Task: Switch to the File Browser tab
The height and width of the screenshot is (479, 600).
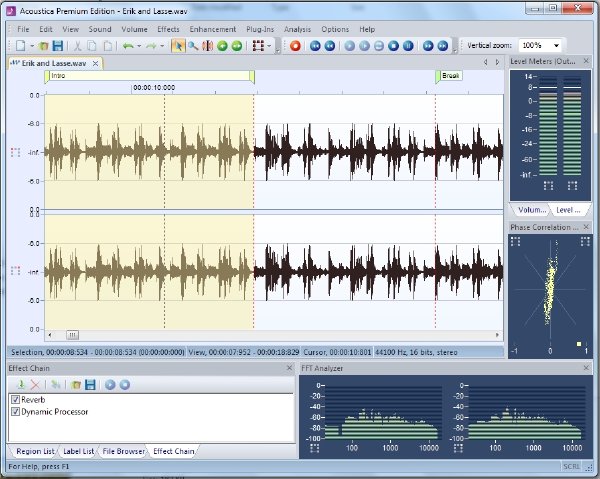Action: (124, 451)
